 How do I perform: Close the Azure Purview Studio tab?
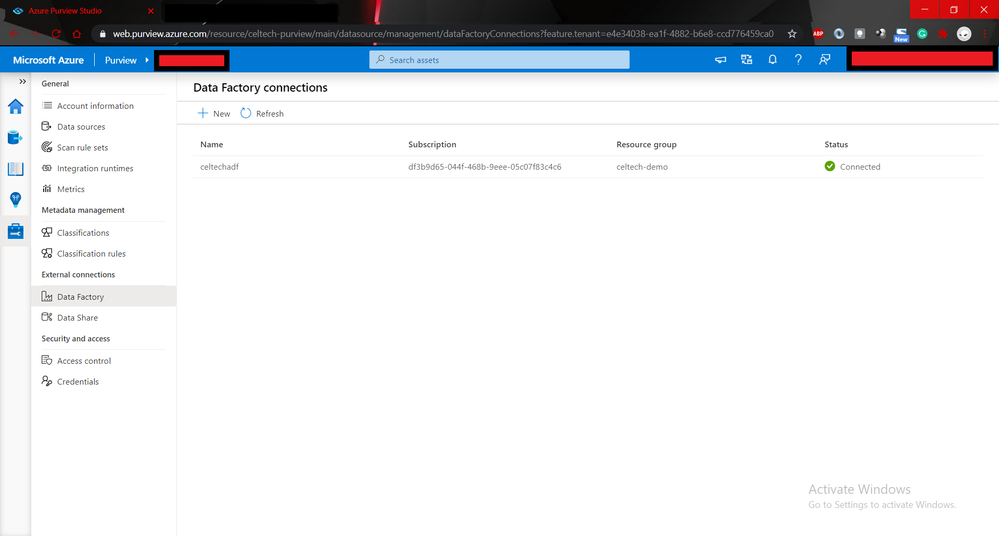[151, 11]
